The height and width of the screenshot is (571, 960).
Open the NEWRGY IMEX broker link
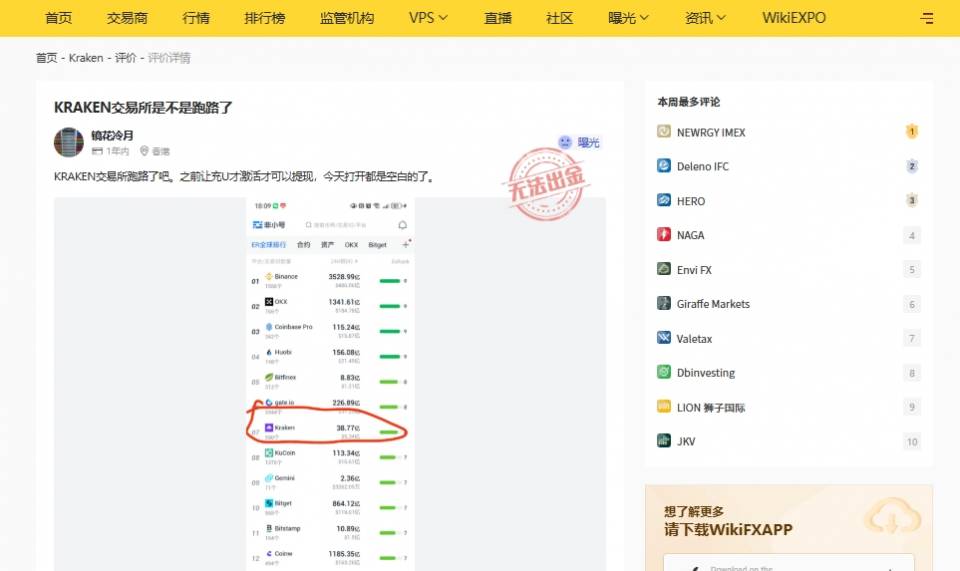(x=711, y=132)
